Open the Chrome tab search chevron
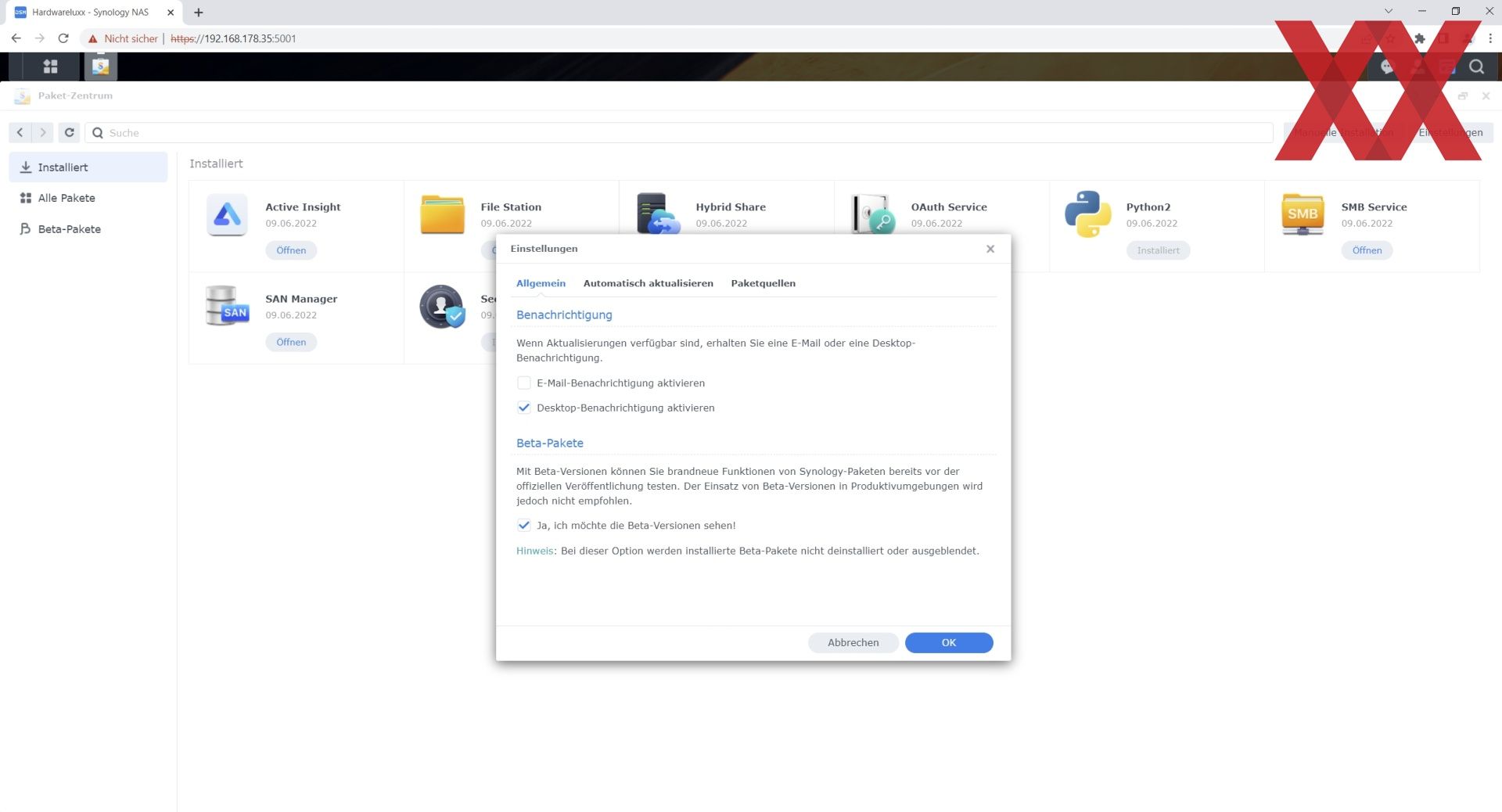 click(x=1389, y=12)
